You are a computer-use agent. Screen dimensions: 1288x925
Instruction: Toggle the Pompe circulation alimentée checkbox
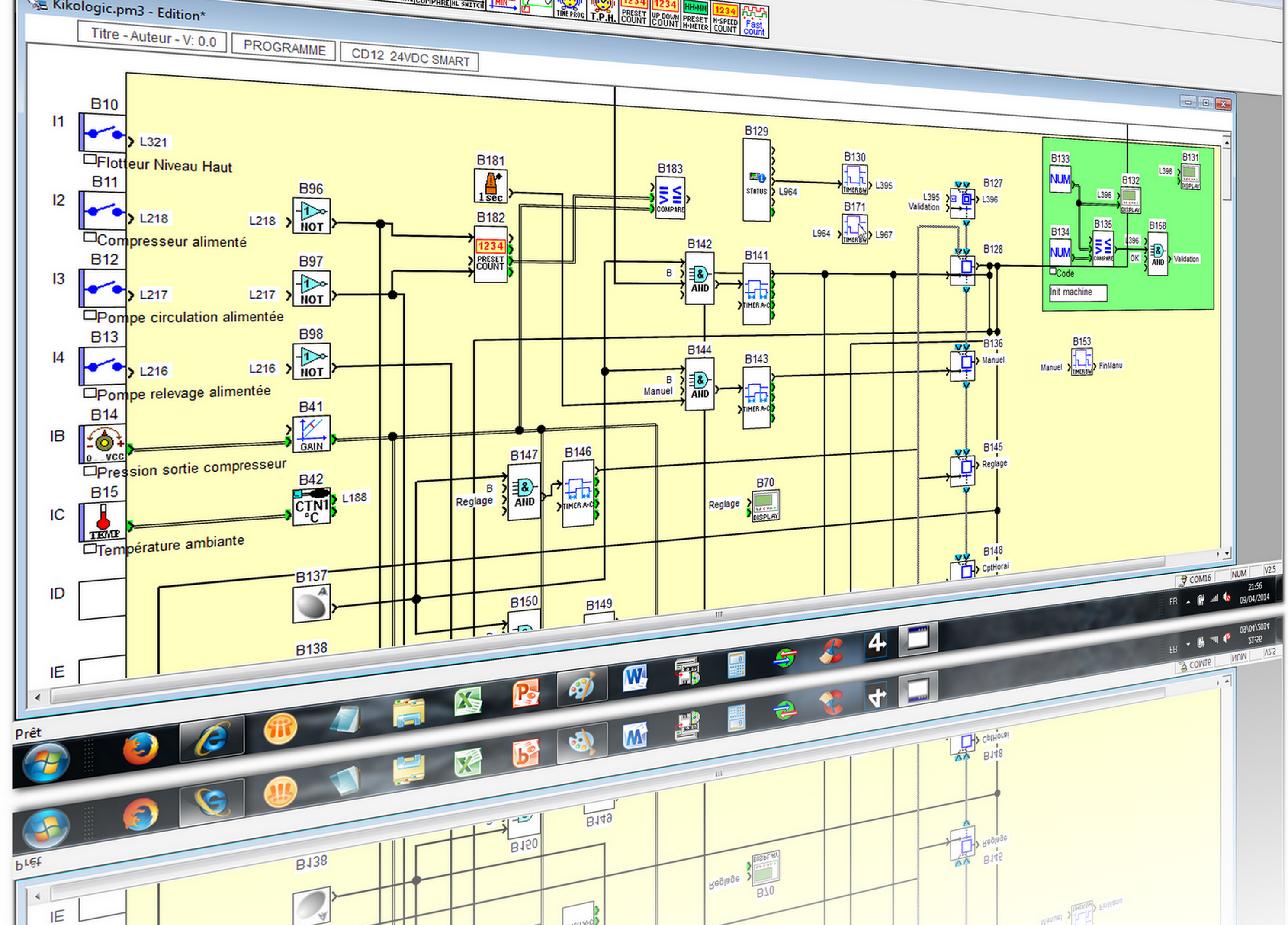tap(90, 315)
